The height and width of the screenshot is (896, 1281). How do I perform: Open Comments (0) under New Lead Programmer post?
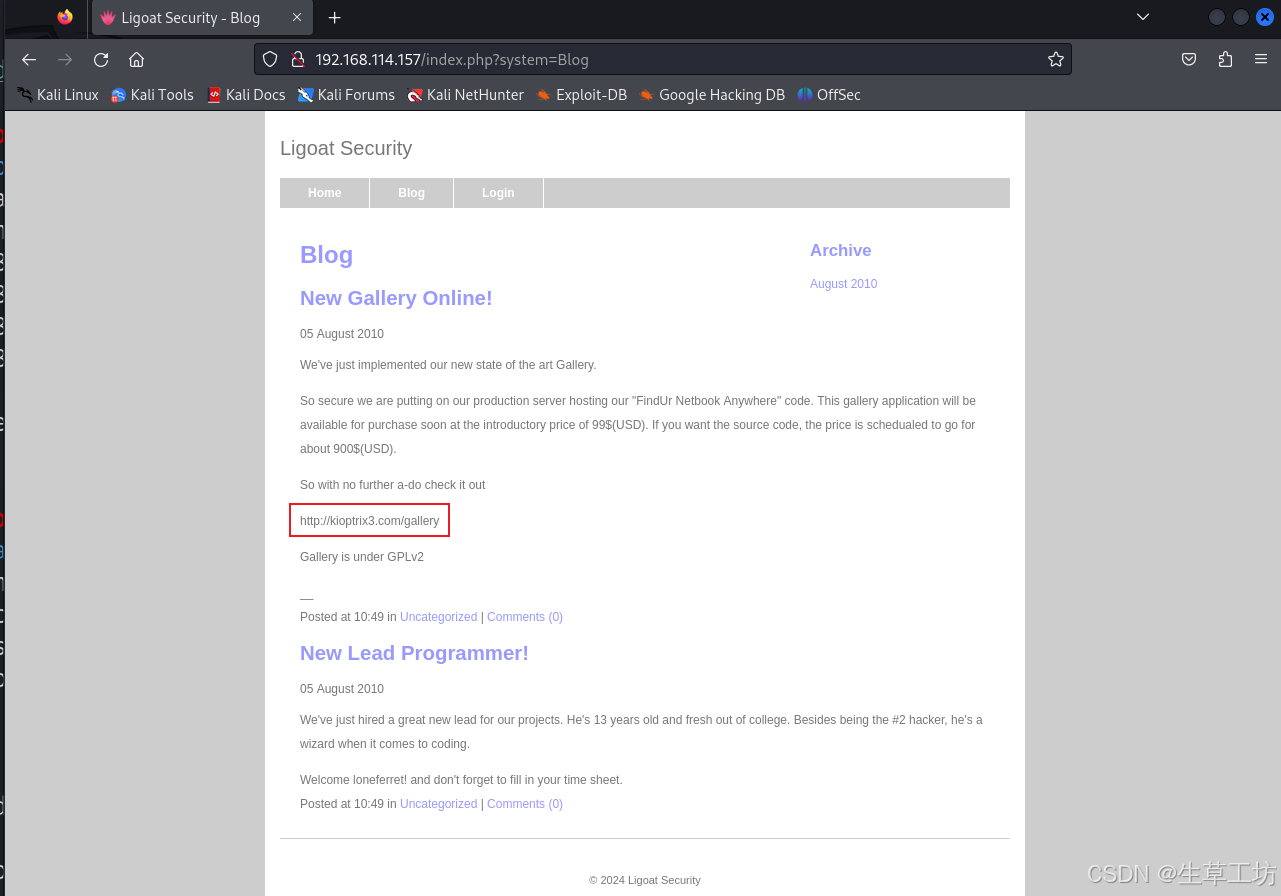point(525,804)
